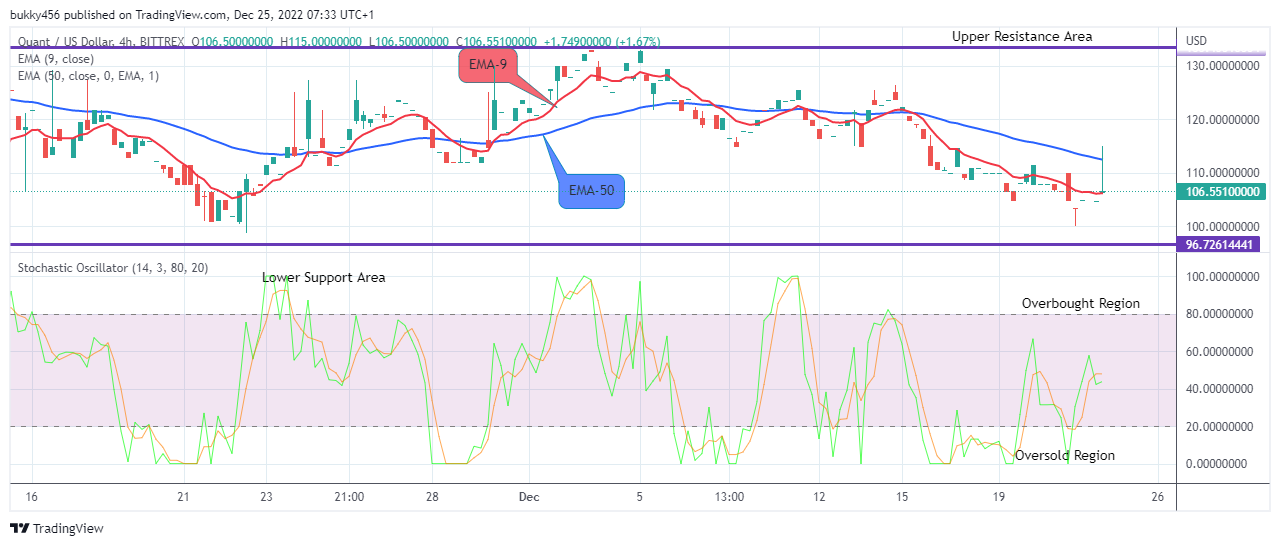1280x546 pixels.
Task: Click the Oversold Region text label
Action: click(1065, 455)
